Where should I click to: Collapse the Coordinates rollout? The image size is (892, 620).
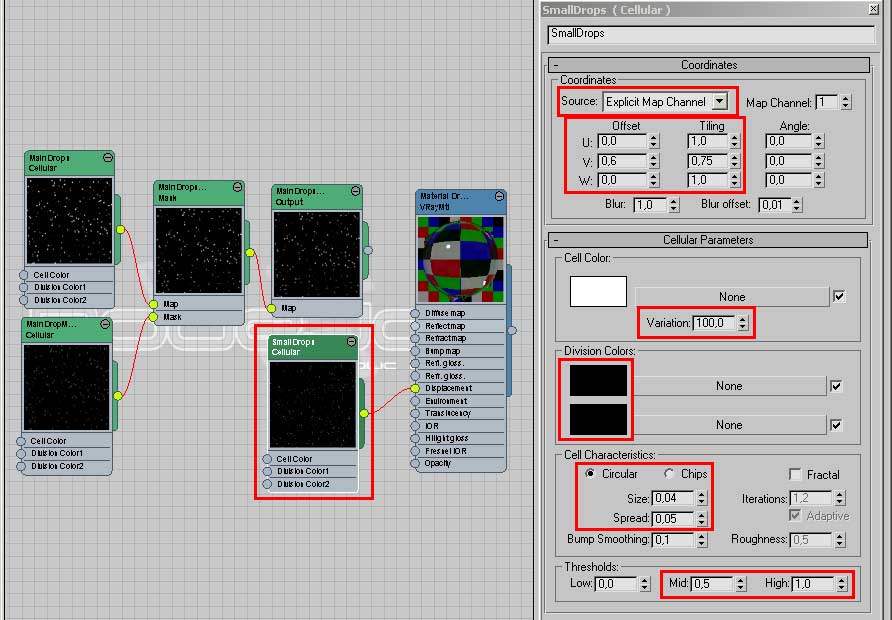(x=555, y=65)
